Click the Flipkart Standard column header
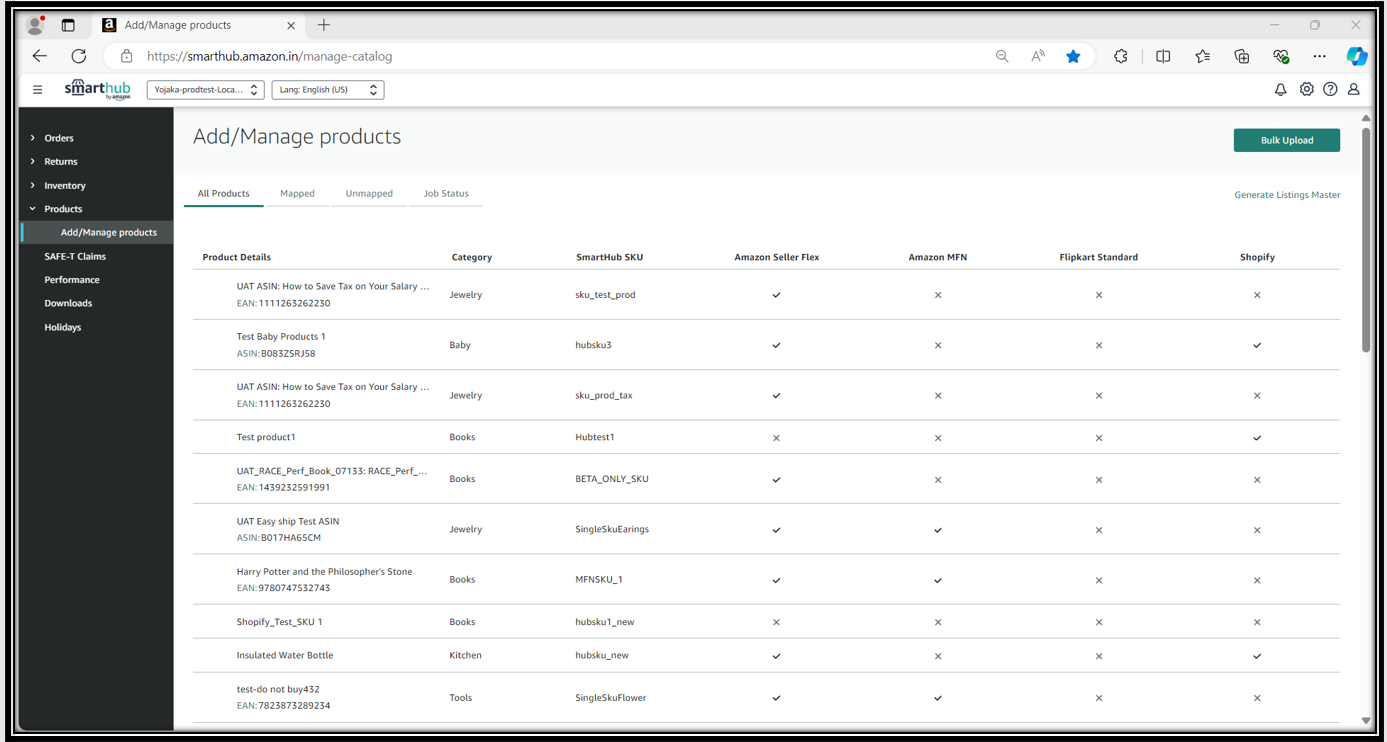The height and width of the screenshot is (742, 1387). tap(1098, 257)
